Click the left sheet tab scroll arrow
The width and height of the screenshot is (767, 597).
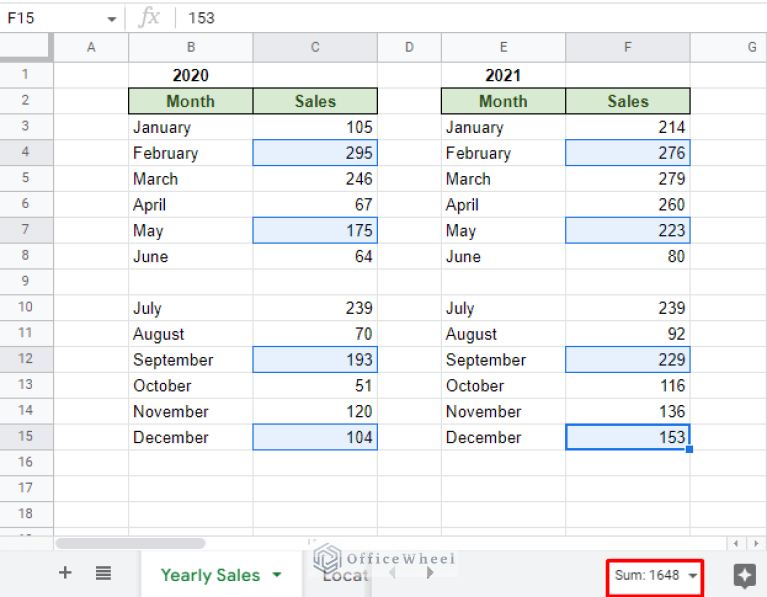[392, 574]
